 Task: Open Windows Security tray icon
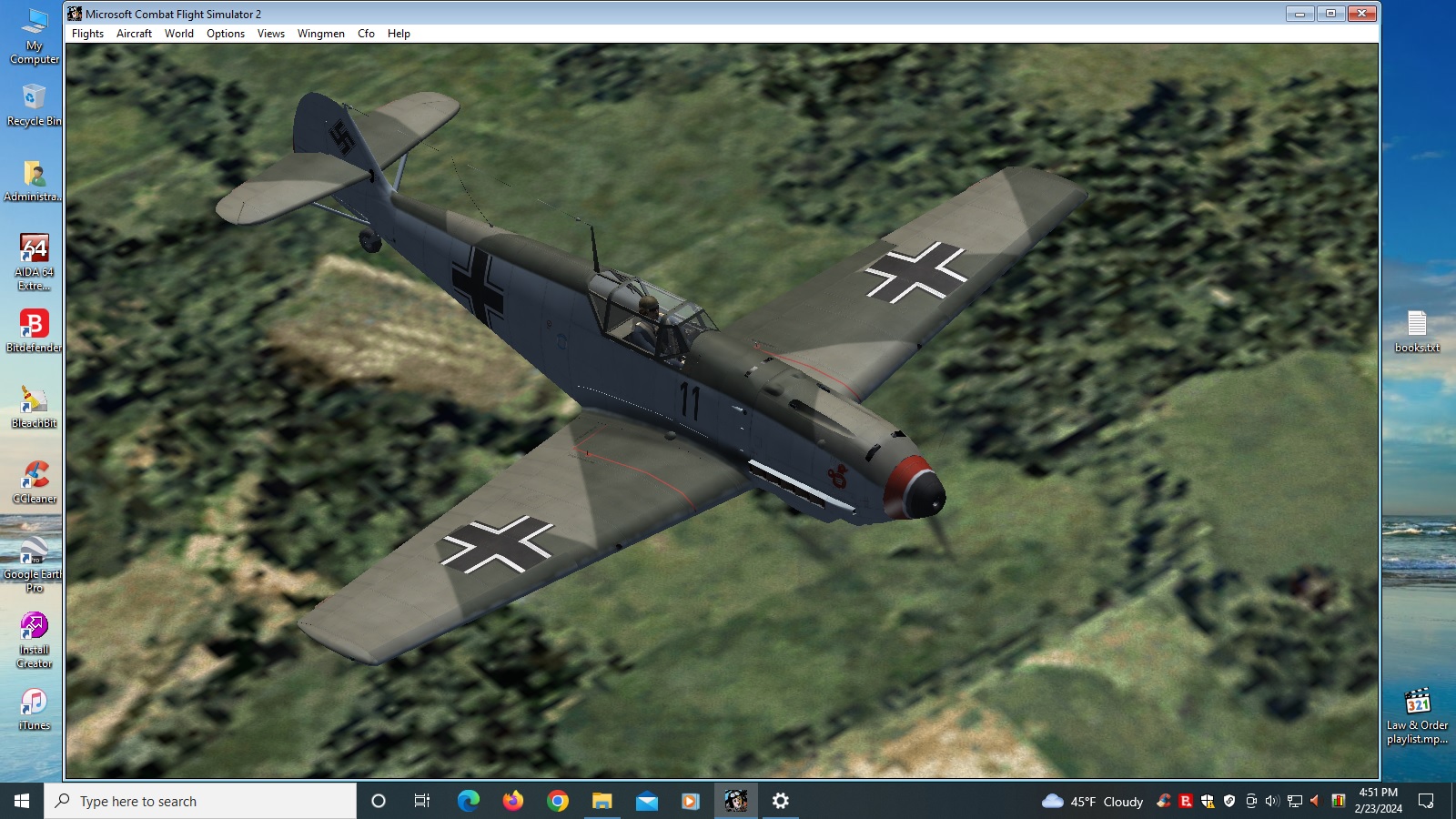point(1208,801)
